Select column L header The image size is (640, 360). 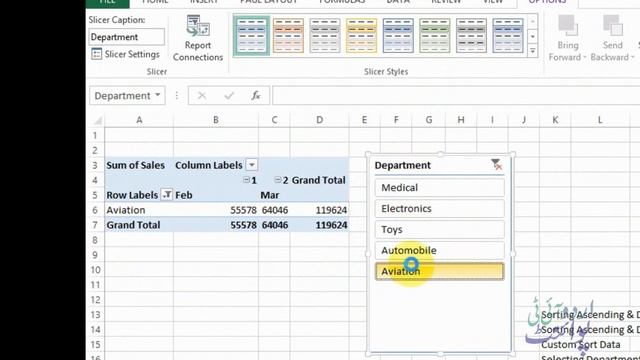click(x=600, y=120)
